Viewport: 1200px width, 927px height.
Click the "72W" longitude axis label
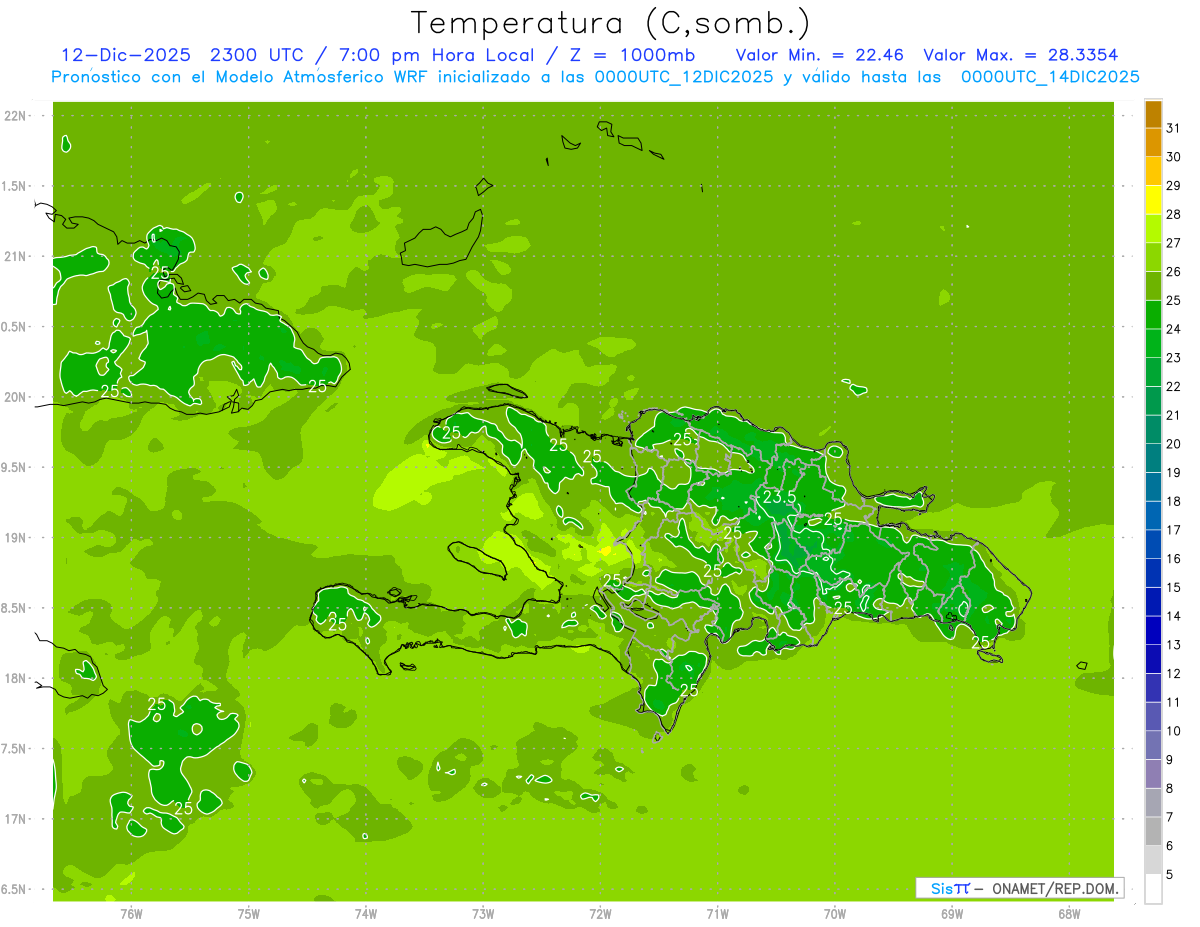pos(600,914)
